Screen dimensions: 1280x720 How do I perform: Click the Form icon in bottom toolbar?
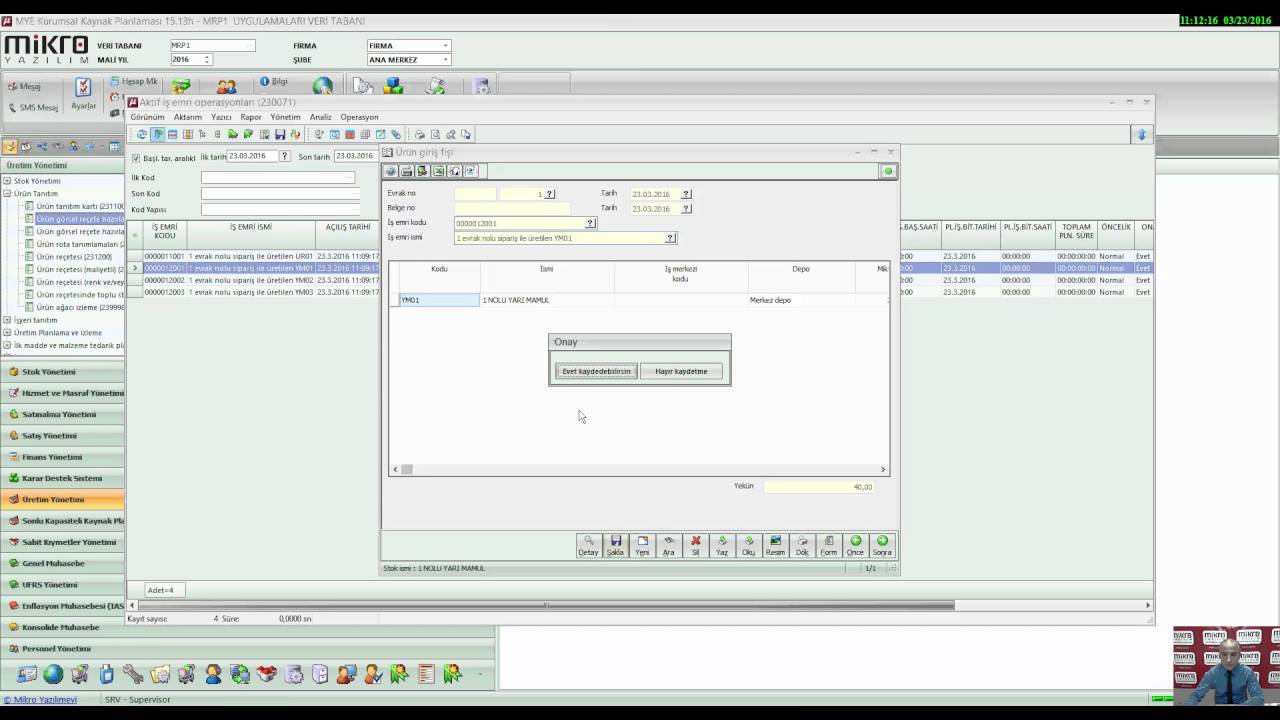click(829, 545)
